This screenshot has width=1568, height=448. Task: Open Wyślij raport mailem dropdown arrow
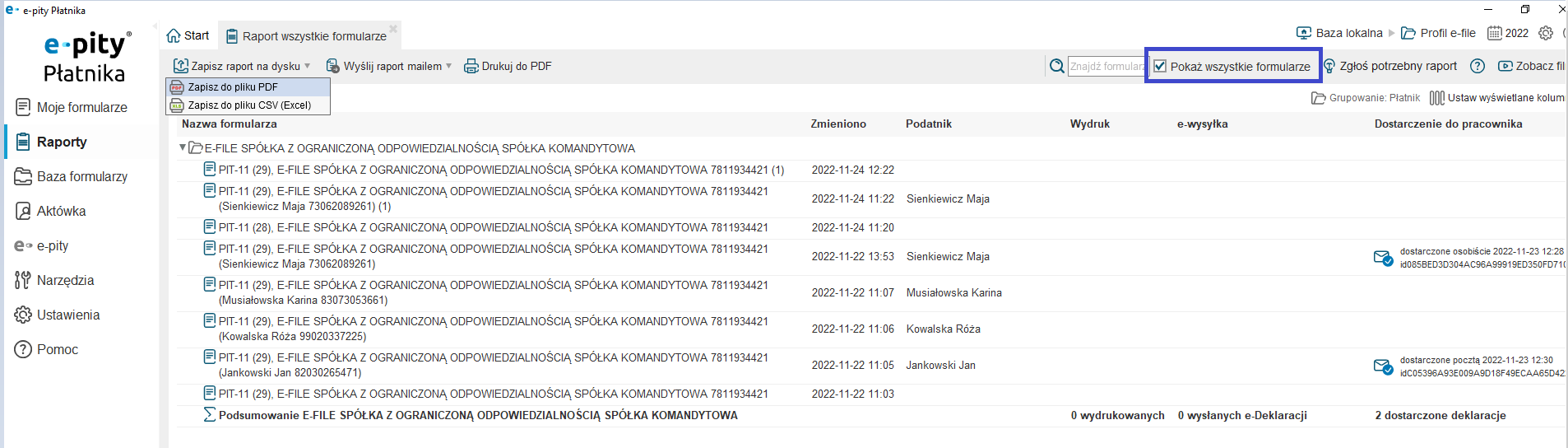coord(448,66)
